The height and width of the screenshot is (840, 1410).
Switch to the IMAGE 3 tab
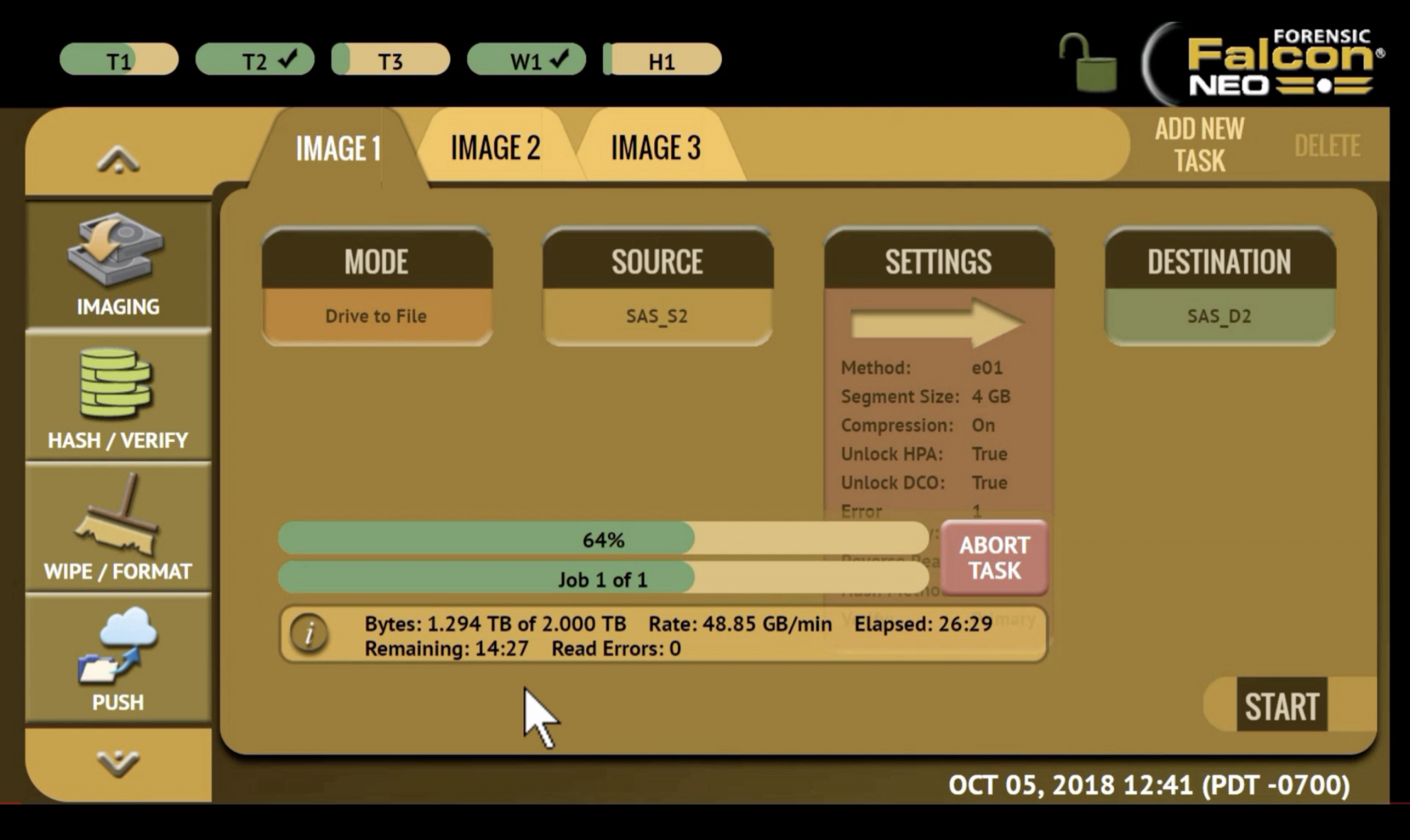tap(655, 147)
